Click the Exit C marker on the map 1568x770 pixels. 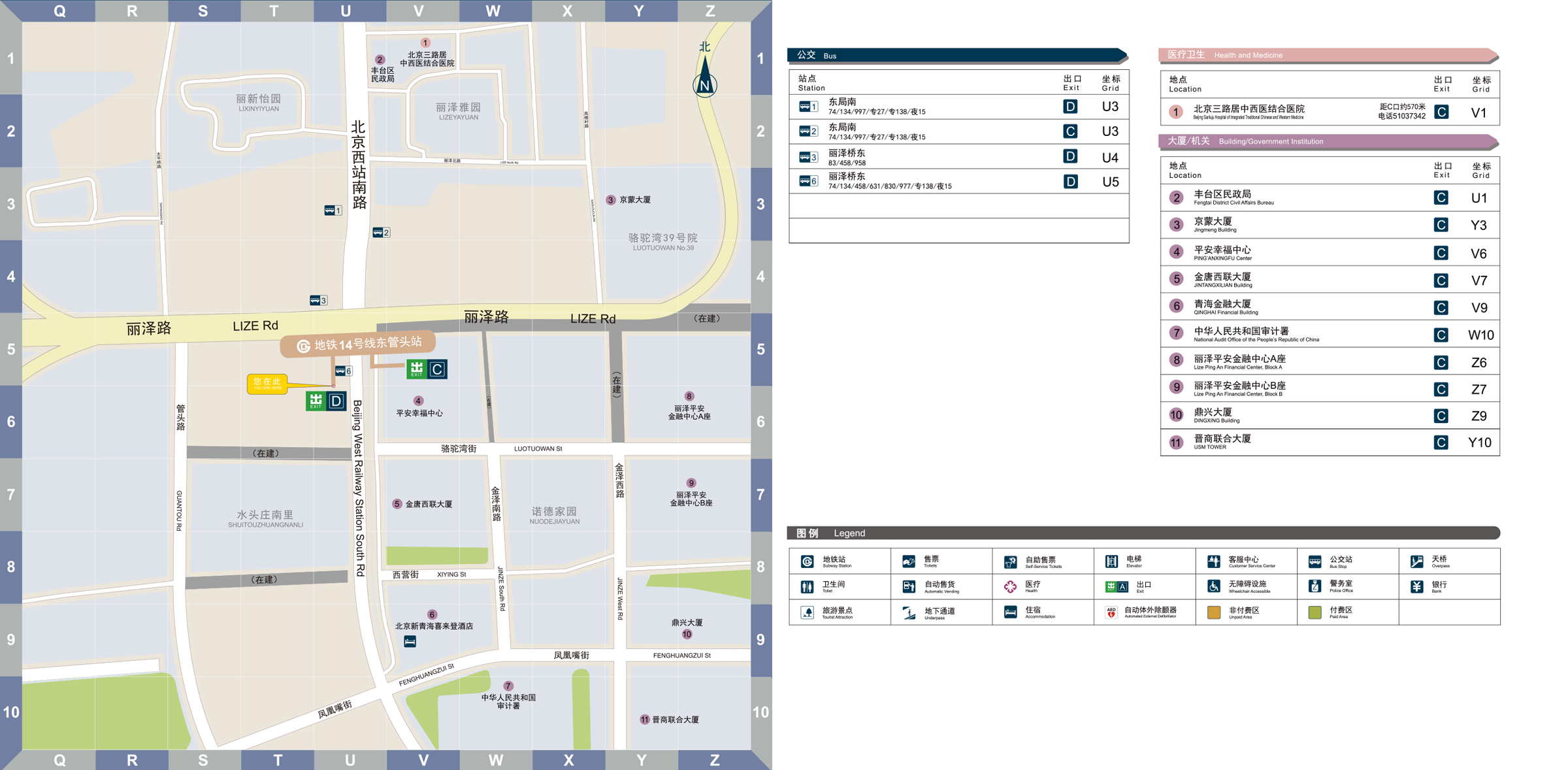427,369
